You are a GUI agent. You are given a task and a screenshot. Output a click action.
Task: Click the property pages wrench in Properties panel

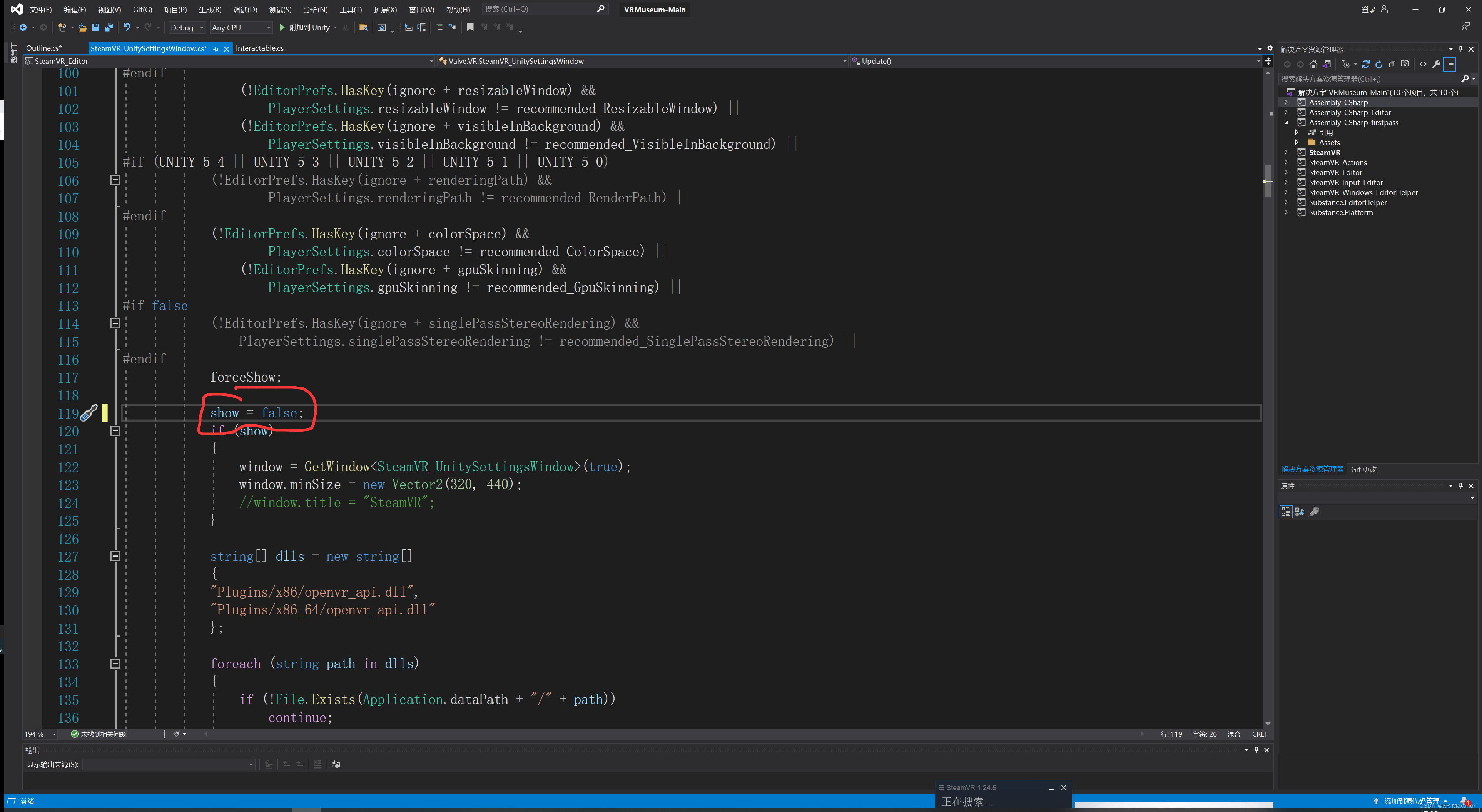(x=1315, y=511)
